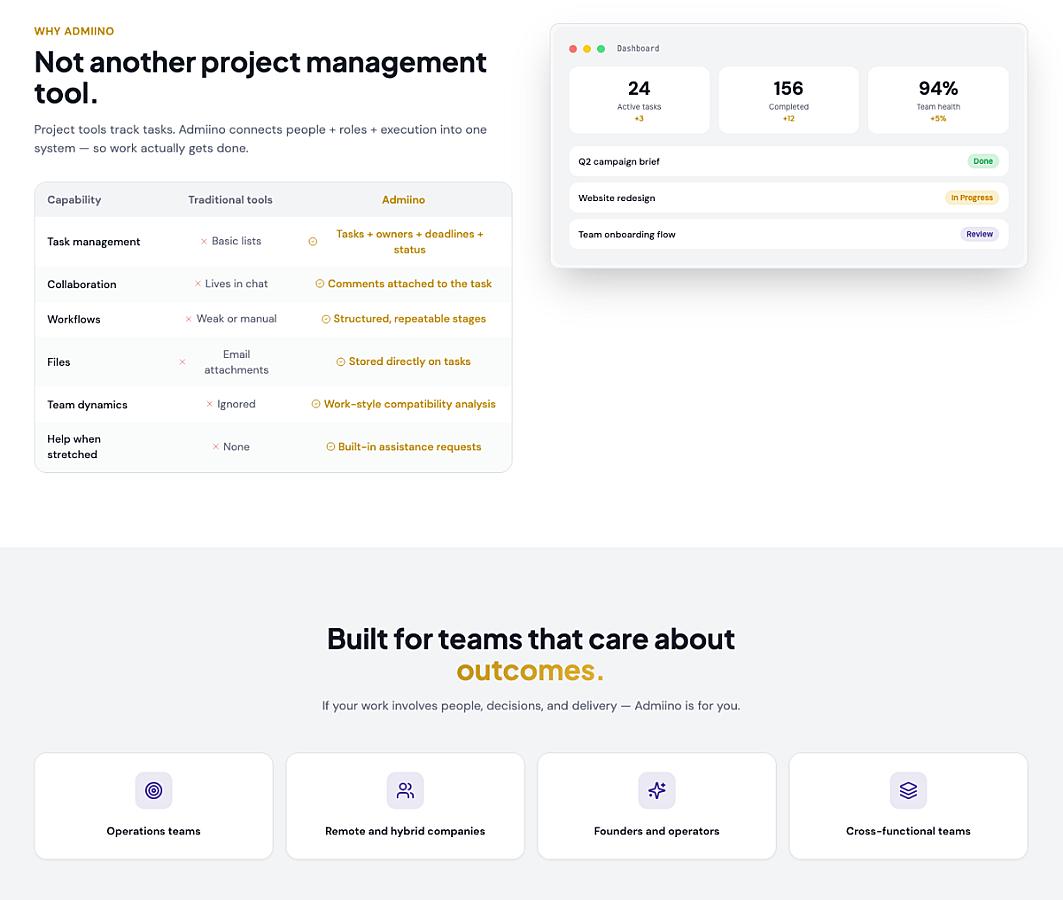Click the layers icon on Cross-functional teams card
Viewport: 1063px width, 900px height.
pos(908,790)
